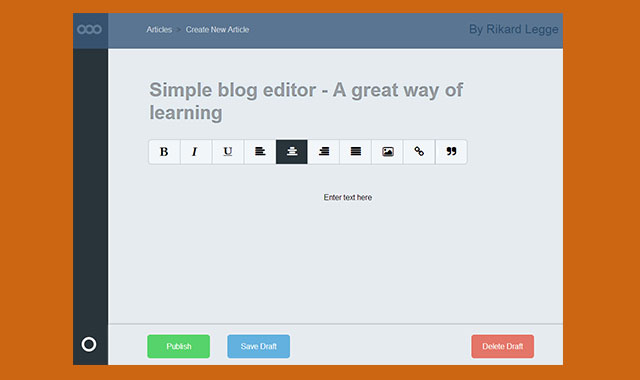Click the article title heading to edit
This screenshot has width=640, height=380.
pyautogui.click(x=306, y=101)
